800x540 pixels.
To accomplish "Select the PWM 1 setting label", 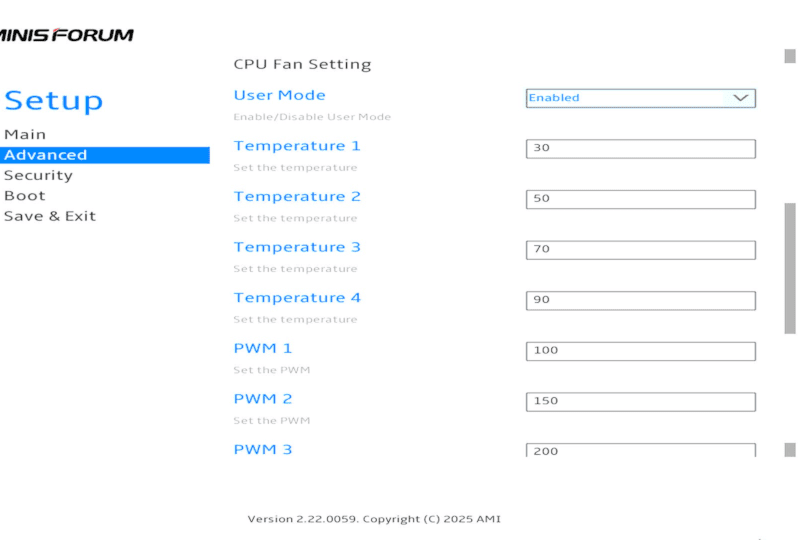I will click(x=263, y=348).
